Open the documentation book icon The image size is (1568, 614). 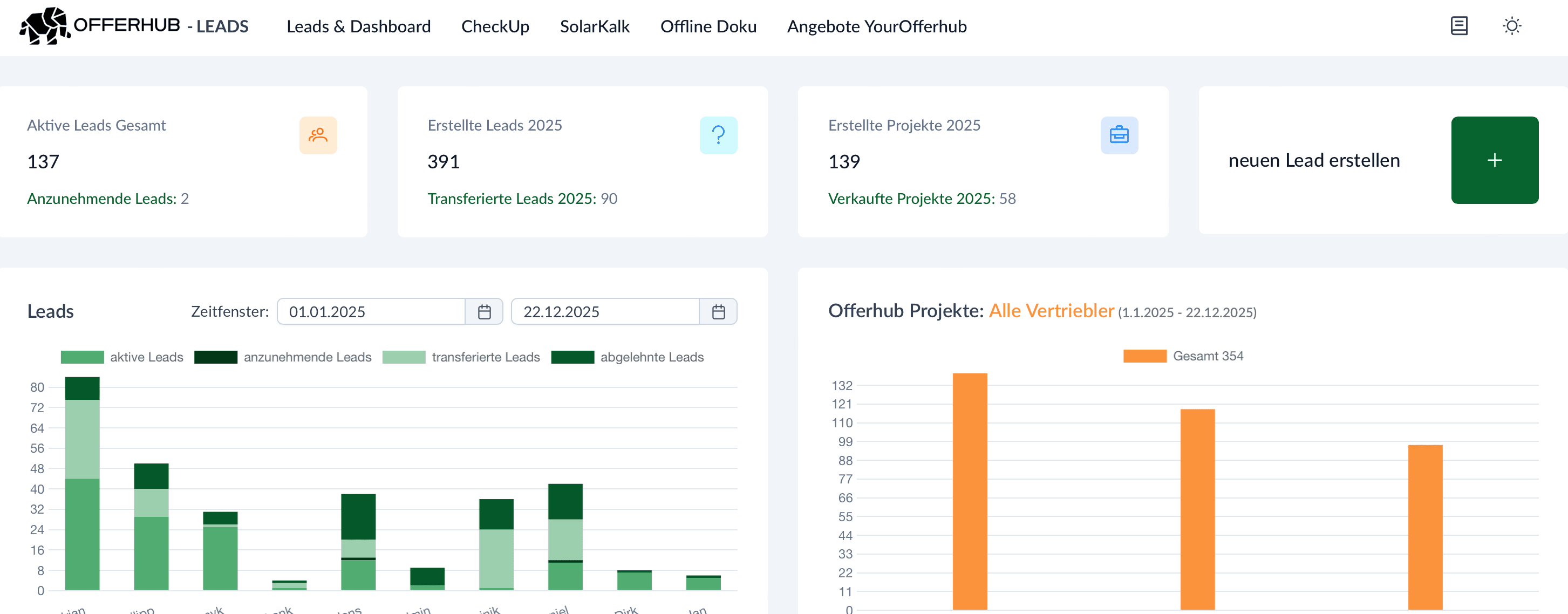tap(1458, 26)
